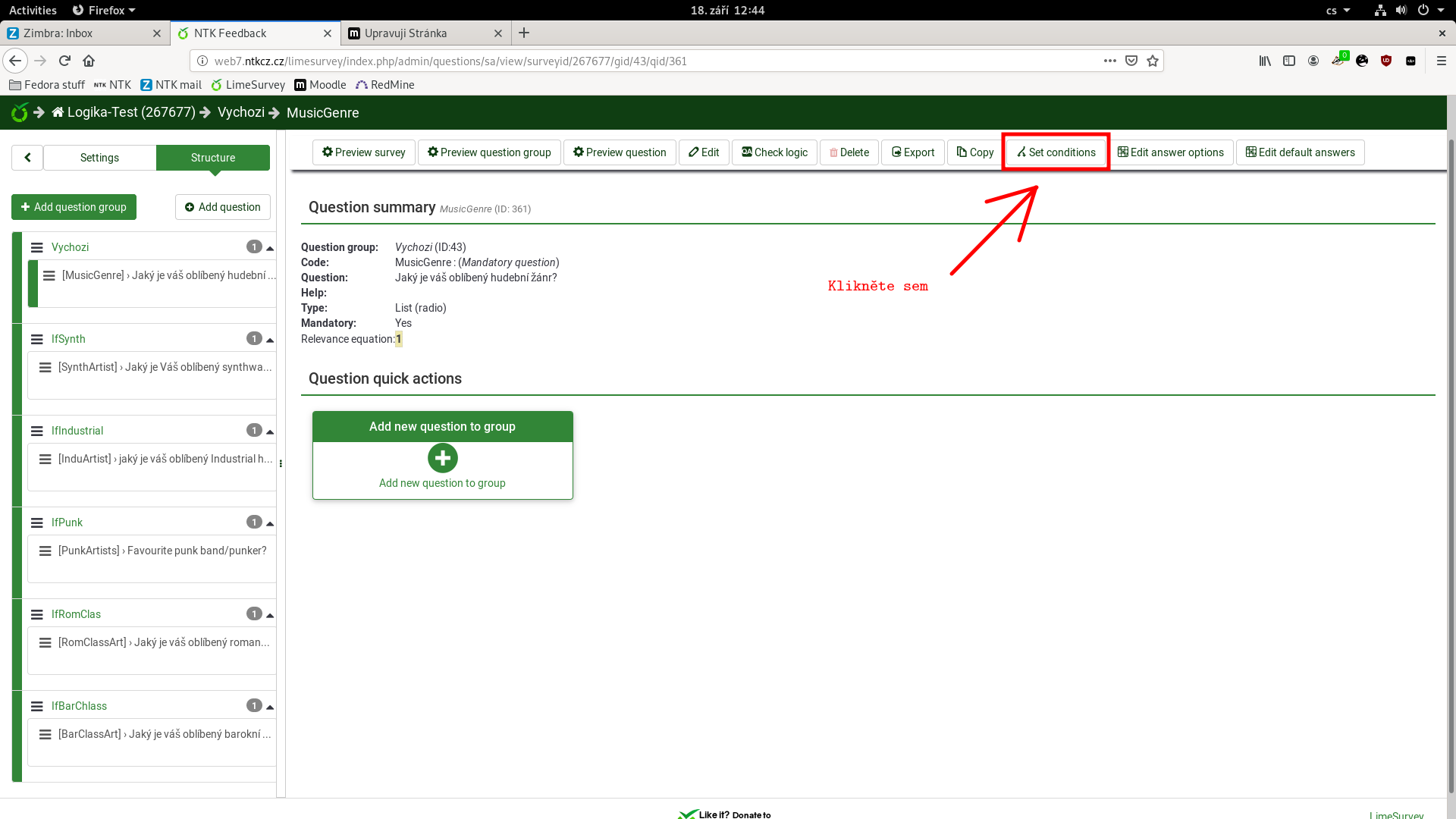Click the LimeSurvey logo in green header
This screenshot has width=1456, height=819.
(x=20, y=113)
